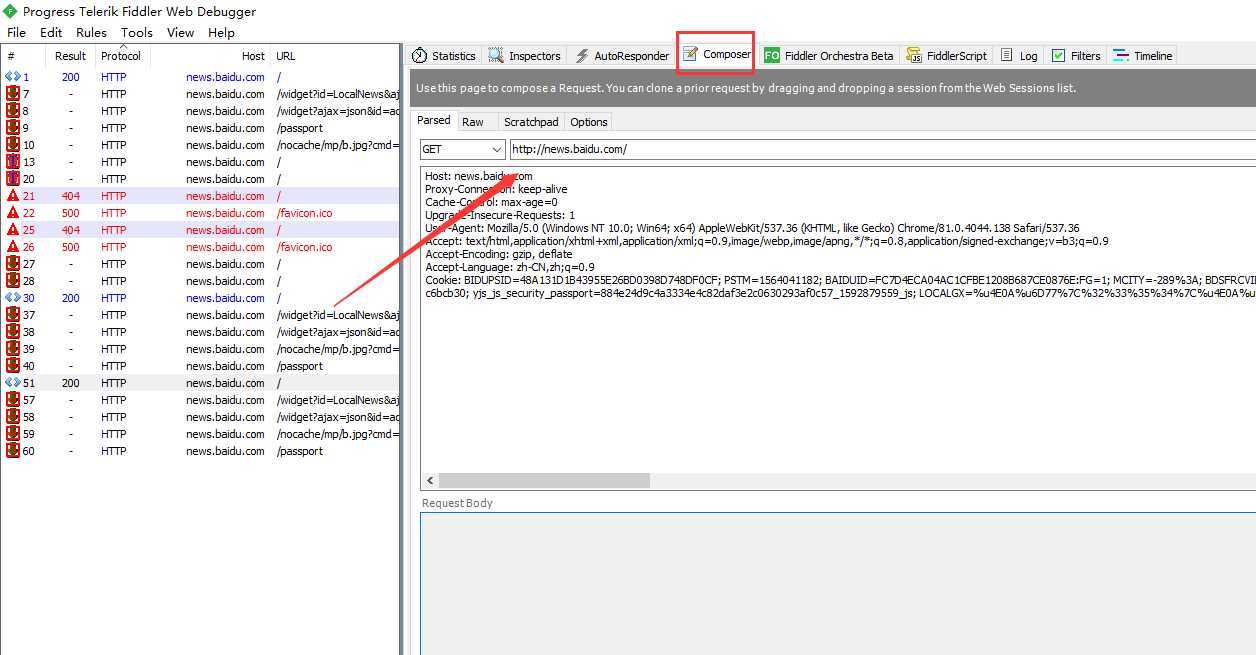The width and height of the screenshot is (1256, 655).
Task: Open the Log tab
Action: click(x=1019, y=56)
